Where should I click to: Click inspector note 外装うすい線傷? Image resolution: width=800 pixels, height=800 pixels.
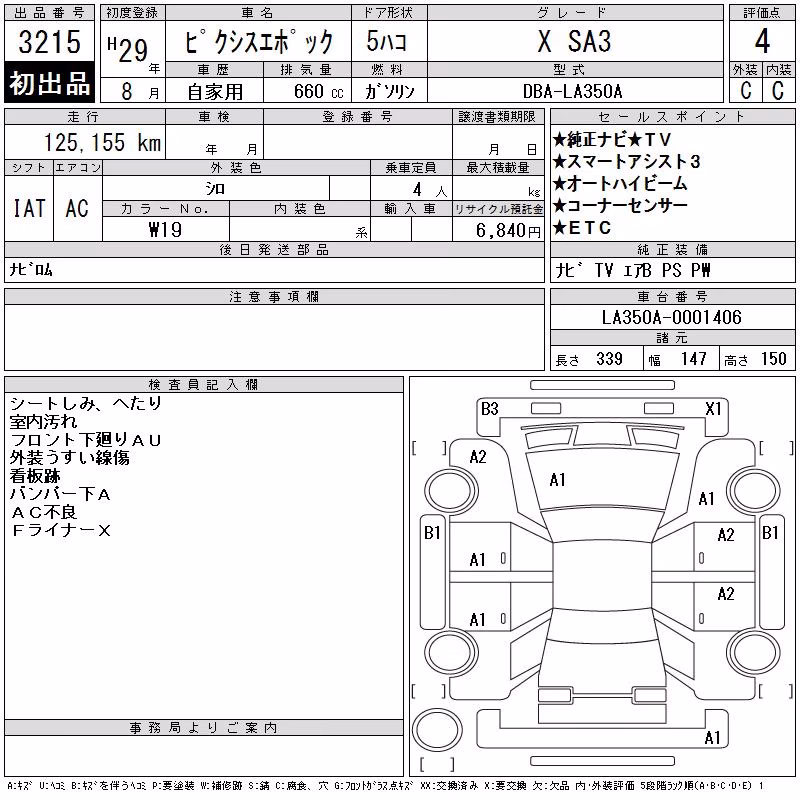pyautogui.click(x=69, y=458)
